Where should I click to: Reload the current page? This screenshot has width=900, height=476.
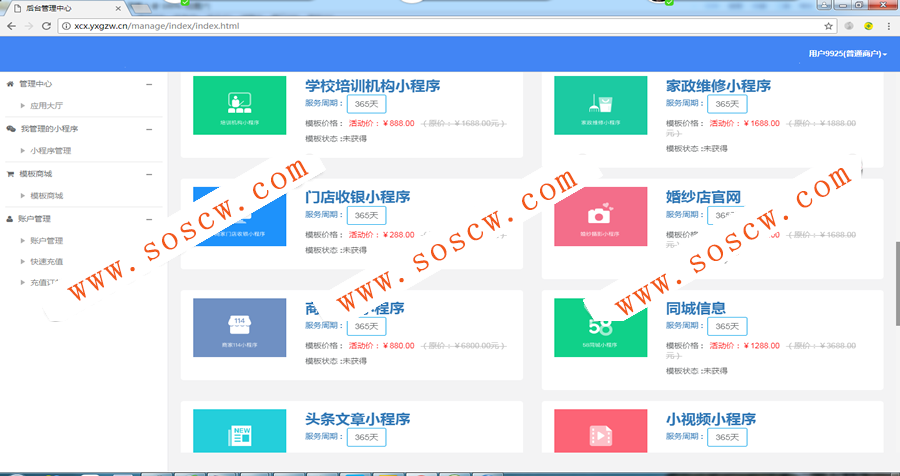pos(46,26)
